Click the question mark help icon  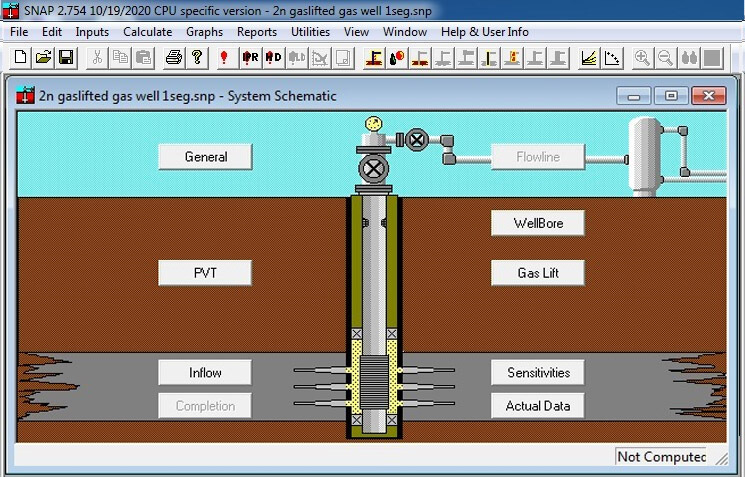[198, 58]
